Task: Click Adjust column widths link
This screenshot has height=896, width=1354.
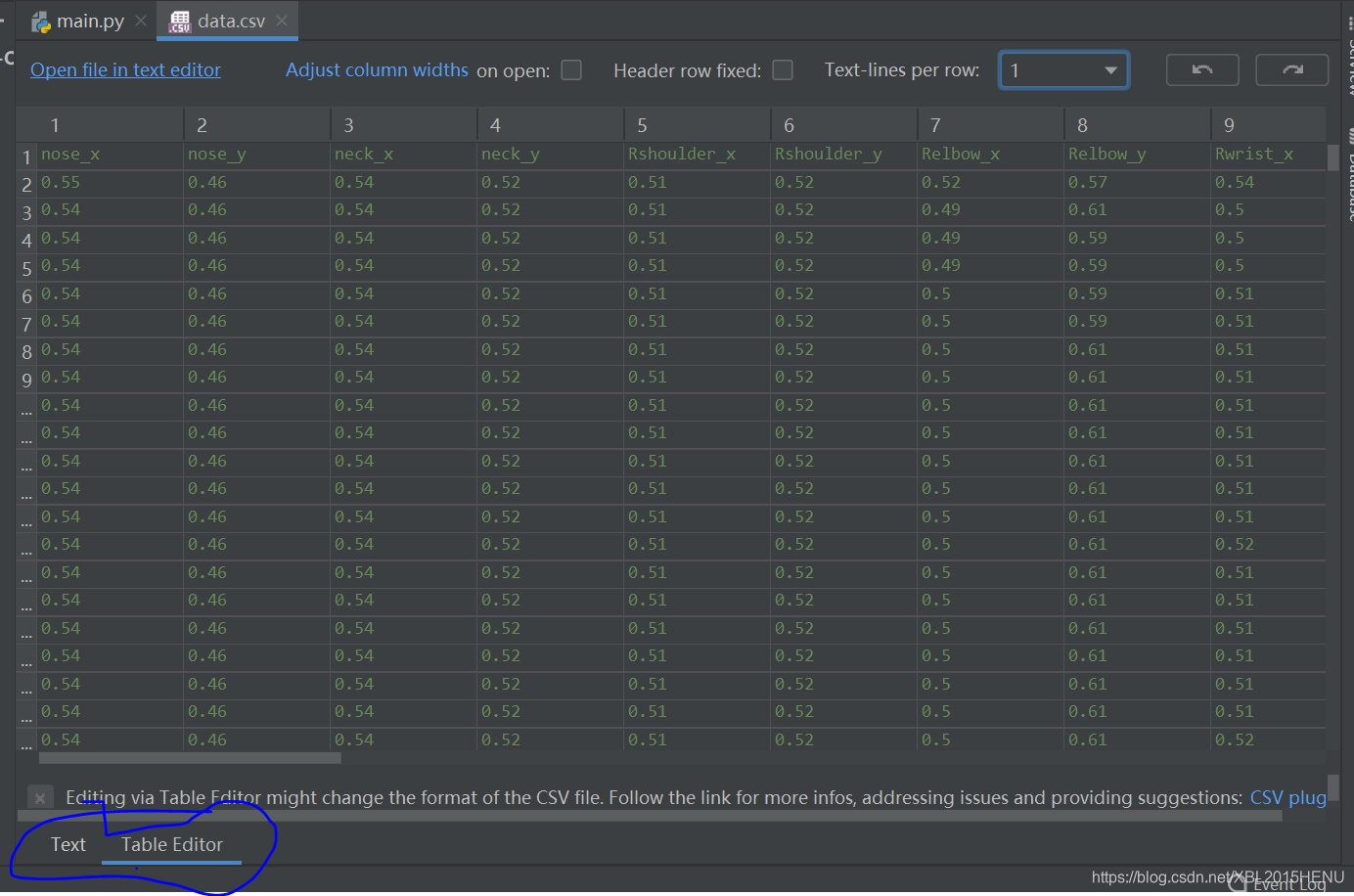Action: (377, 69)
